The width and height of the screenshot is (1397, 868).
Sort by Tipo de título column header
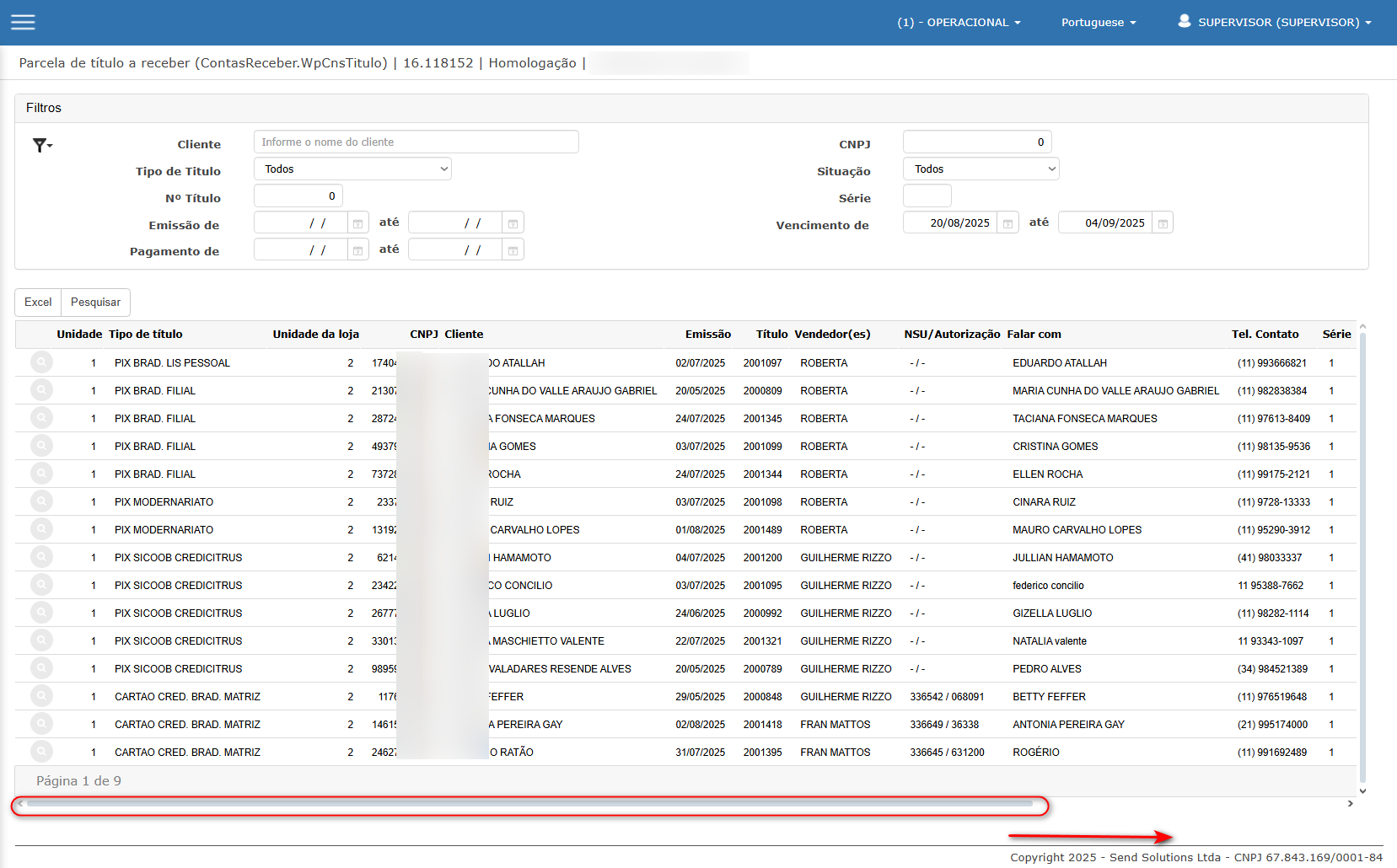[146, 335]
